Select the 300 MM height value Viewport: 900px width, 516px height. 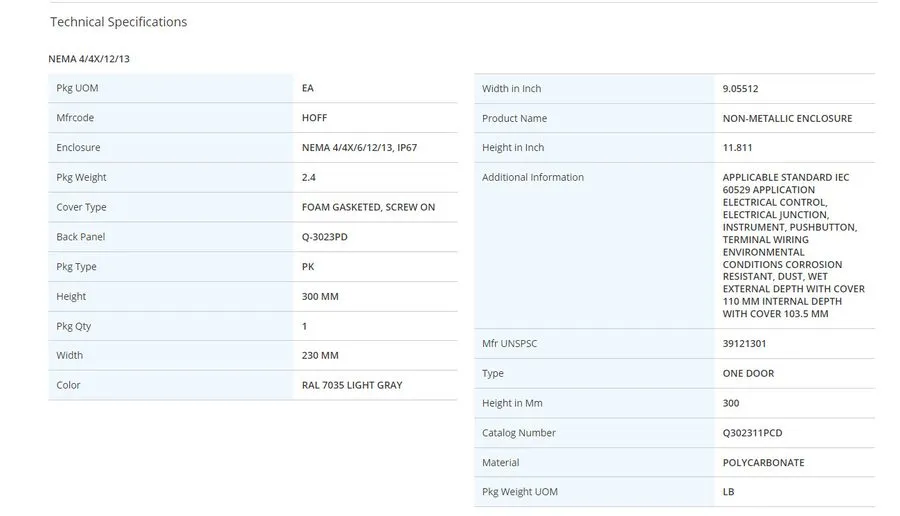[x=320, y=296]
